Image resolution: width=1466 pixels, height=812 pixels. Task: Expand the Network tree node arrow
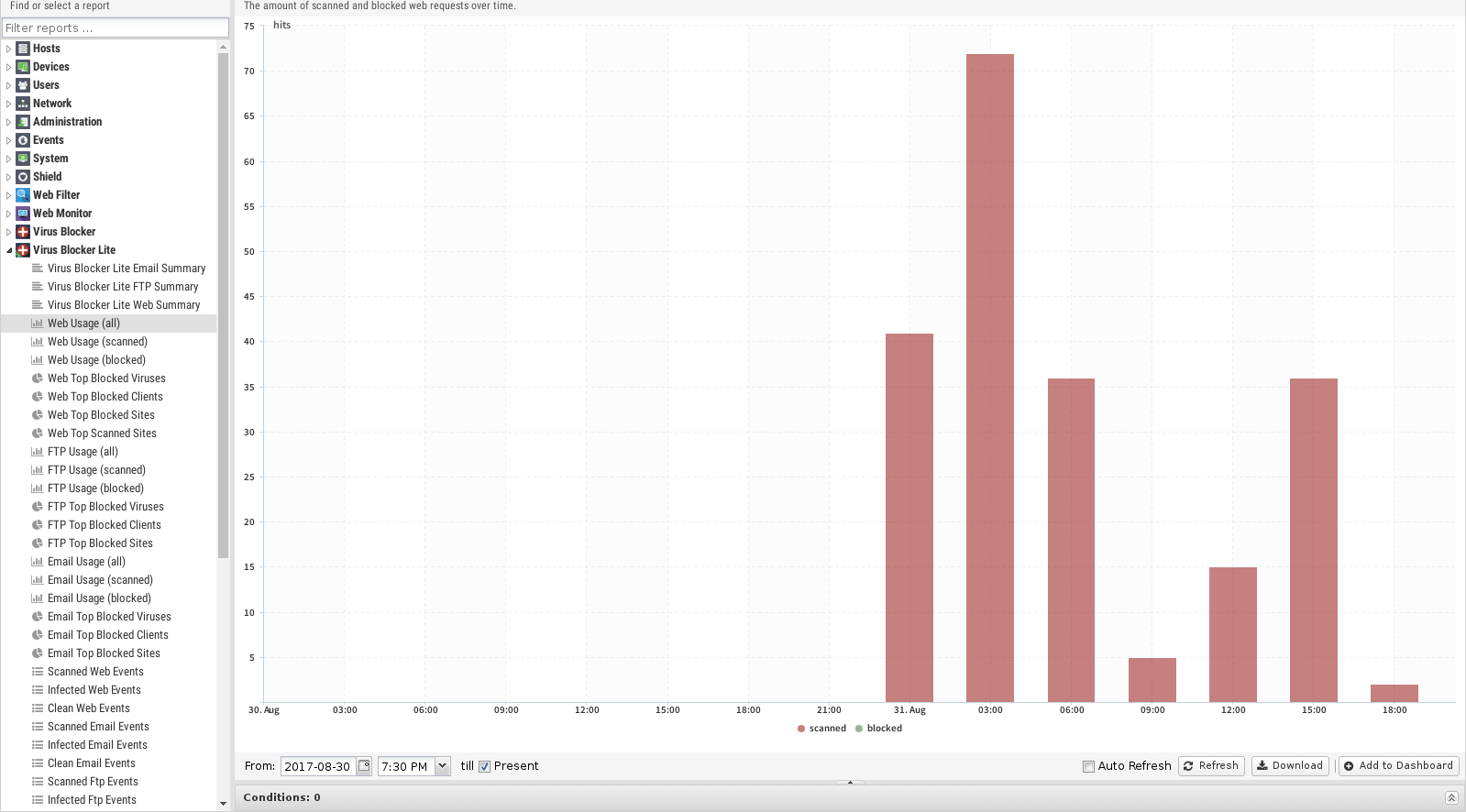[9, 104]
